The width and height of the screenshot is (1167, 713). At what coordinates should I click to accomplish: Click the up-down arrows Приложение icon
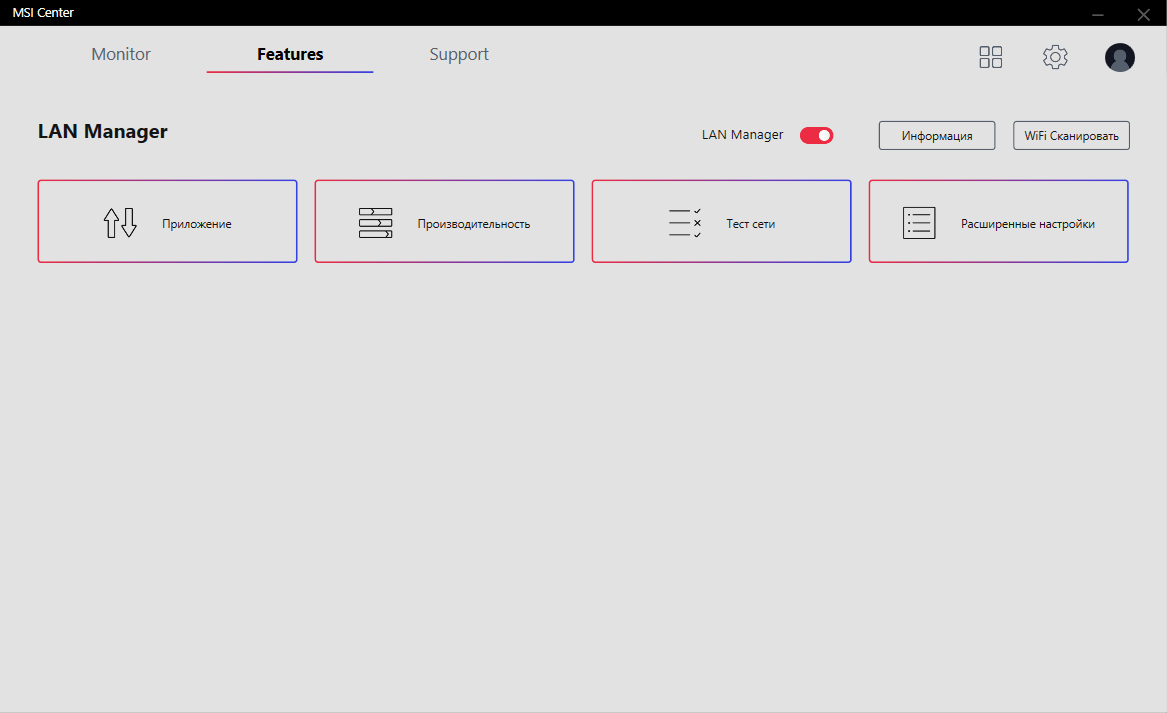(x=120, y=223)
